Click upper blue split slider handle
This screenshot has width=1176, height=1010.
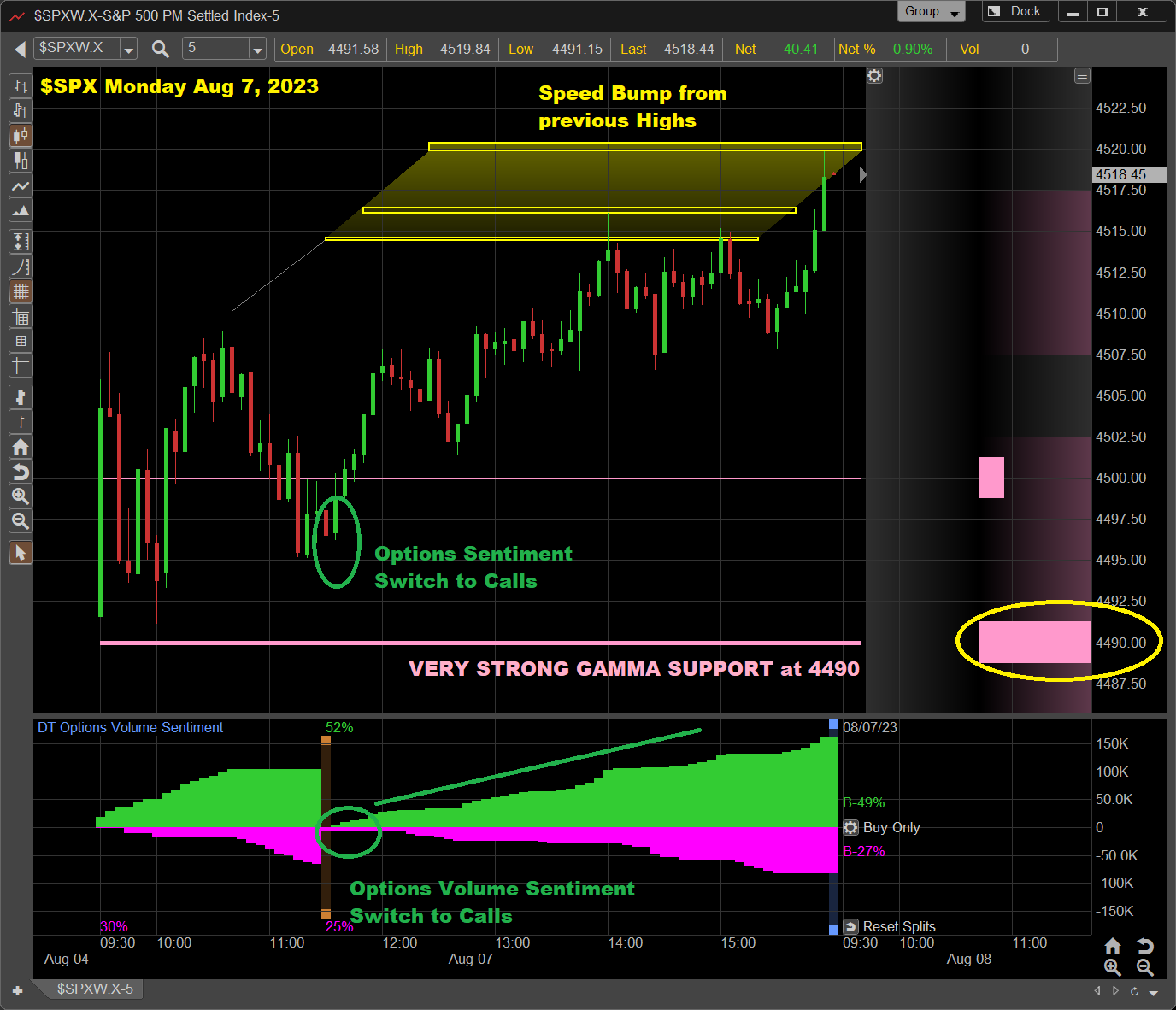click(x=834, y=725)
